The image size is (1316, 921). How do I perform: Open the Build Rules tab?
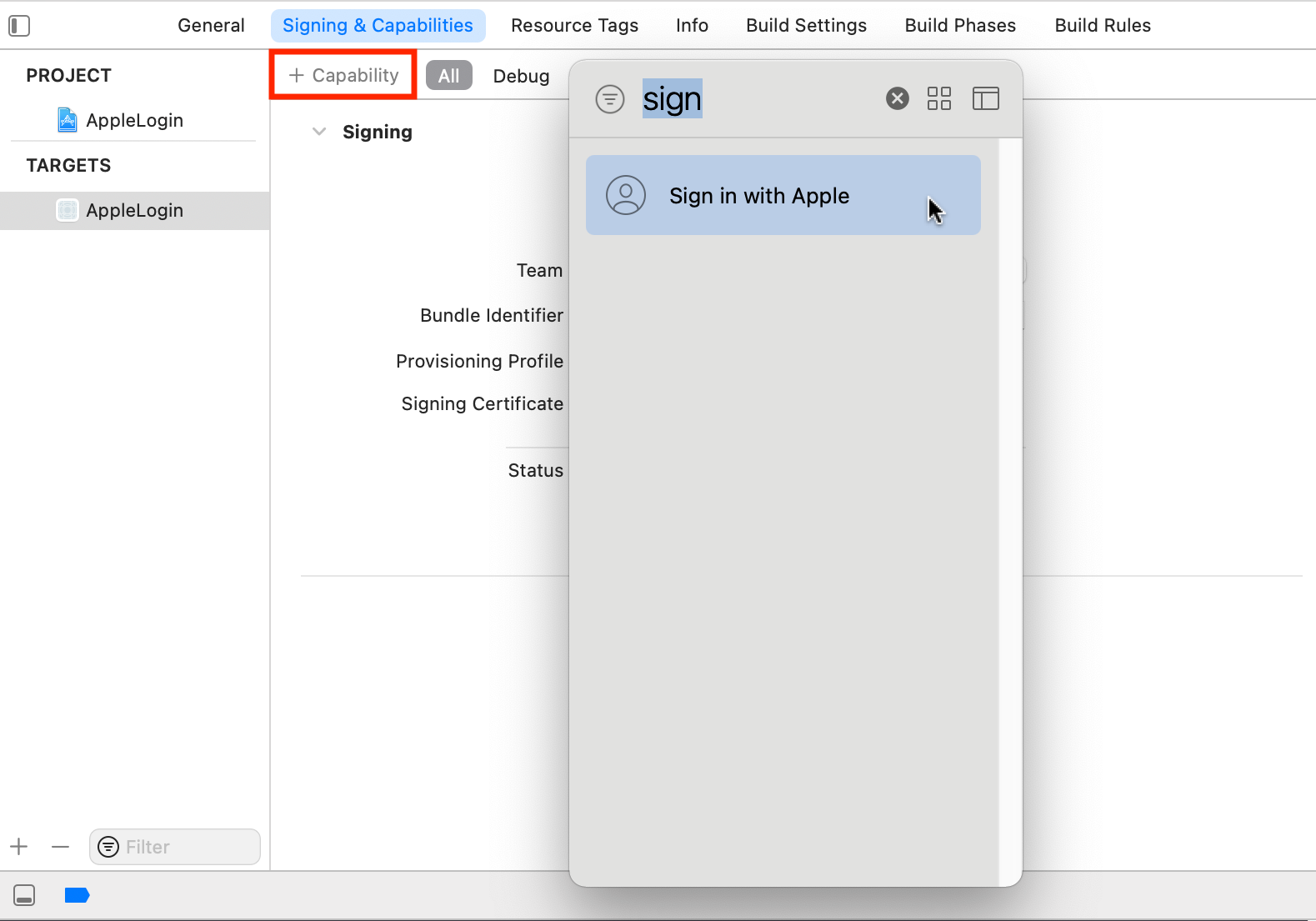pyautogui.click(x=1103, y=26)
